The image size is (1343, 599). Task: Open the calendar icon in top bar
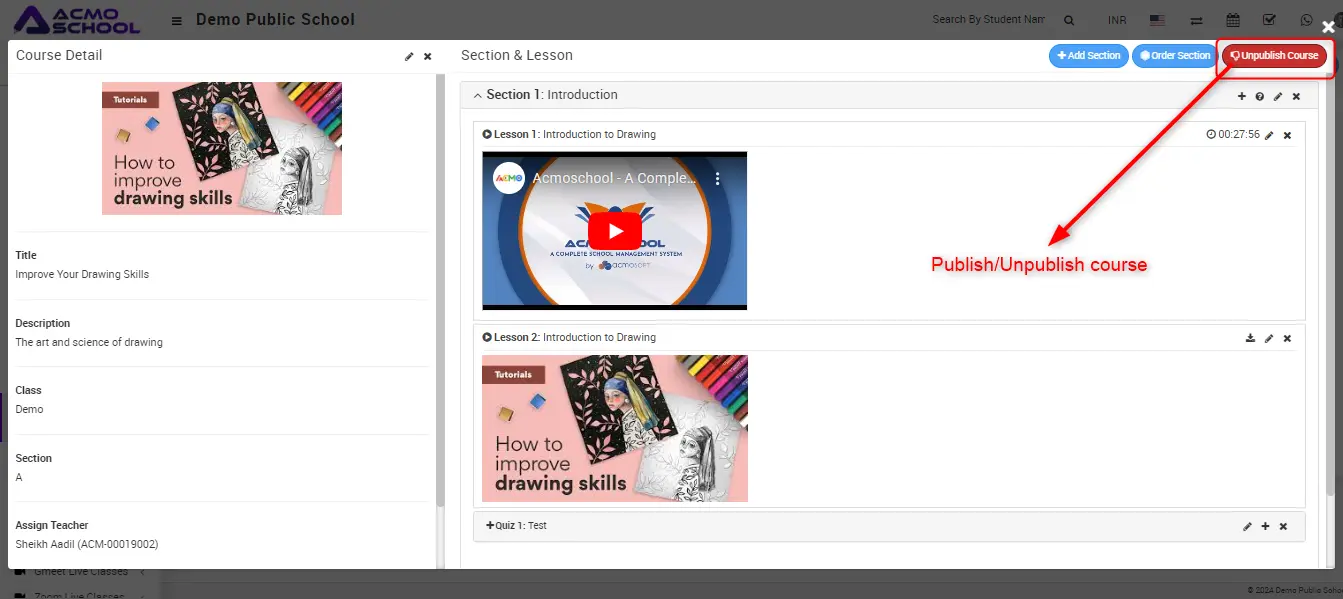[x=1233, y=20]
